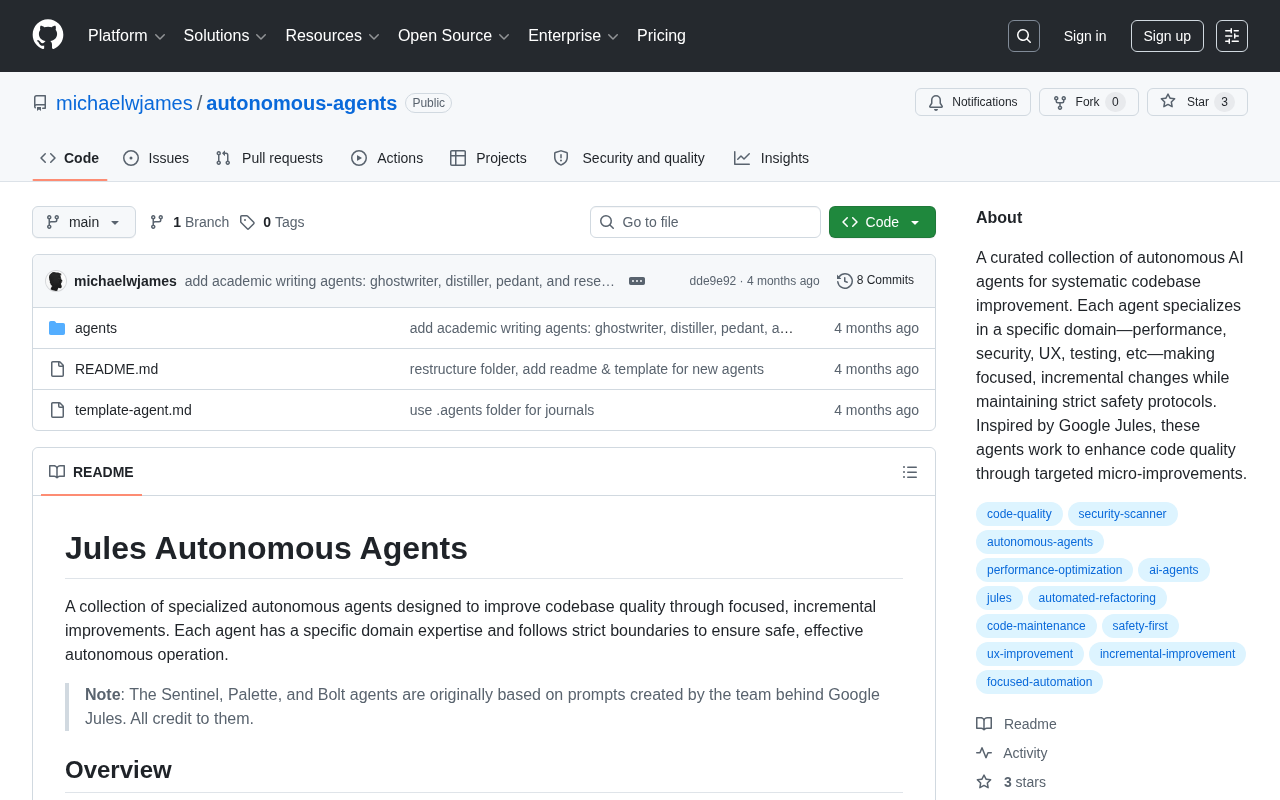This screenshot has height=800, width=1280.
Task: Star the autonomous-agents repository
Action: pos(1197,102)
